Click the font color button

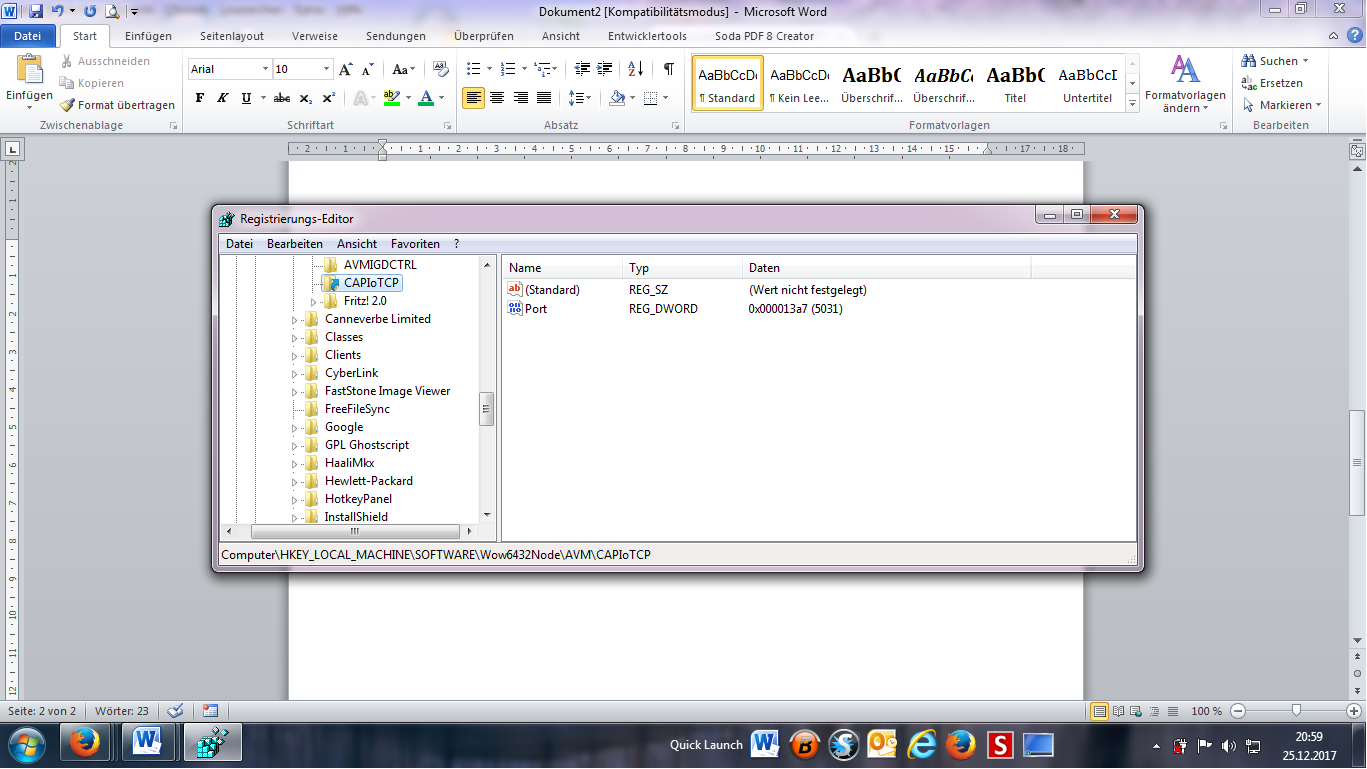(x=426, y=98)
